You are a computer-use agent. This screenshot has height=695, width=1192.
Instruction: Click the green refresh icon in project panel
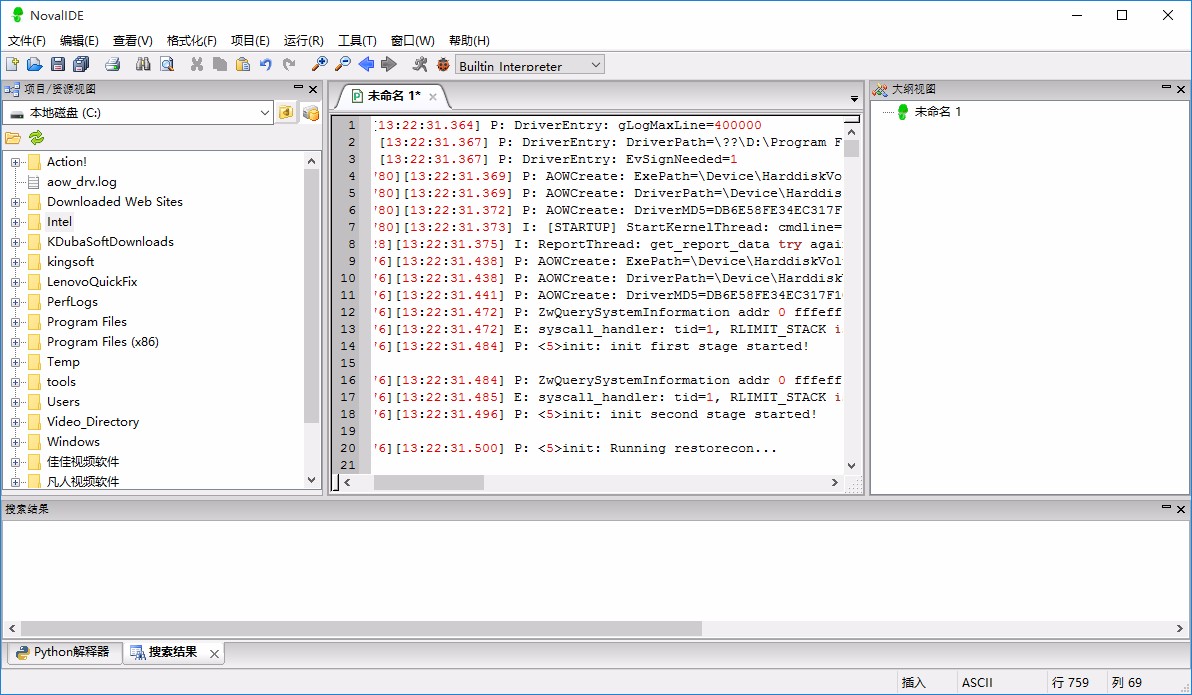[x=36, y=138]
